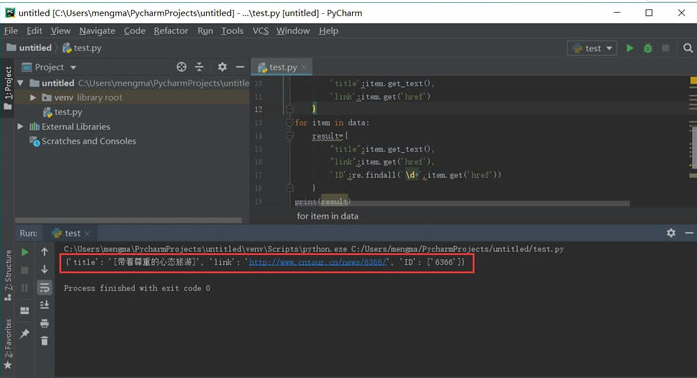Screen dimensions: 697x378
Task: Open the View menu
Action: tap(60, 31)
